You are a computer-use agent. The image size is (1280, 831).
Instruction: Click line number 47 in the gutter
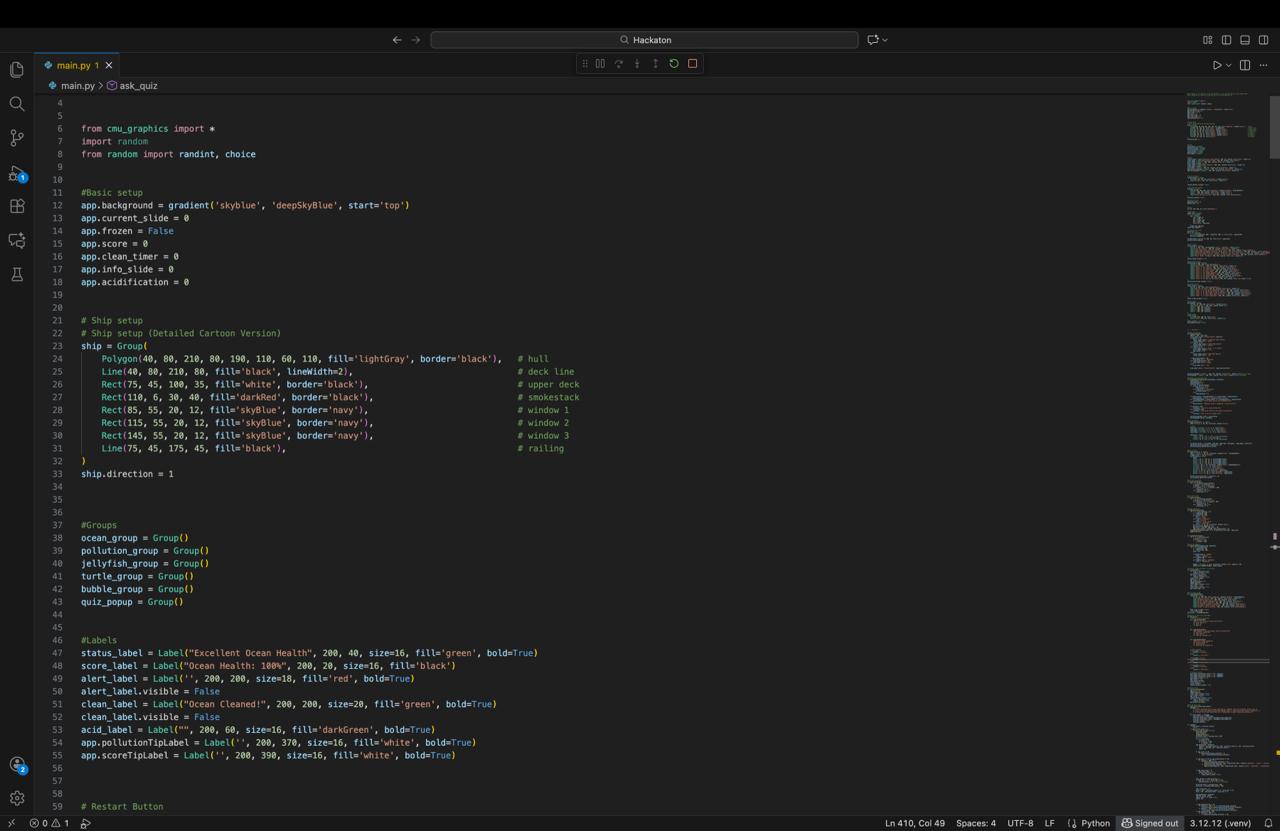58,653
